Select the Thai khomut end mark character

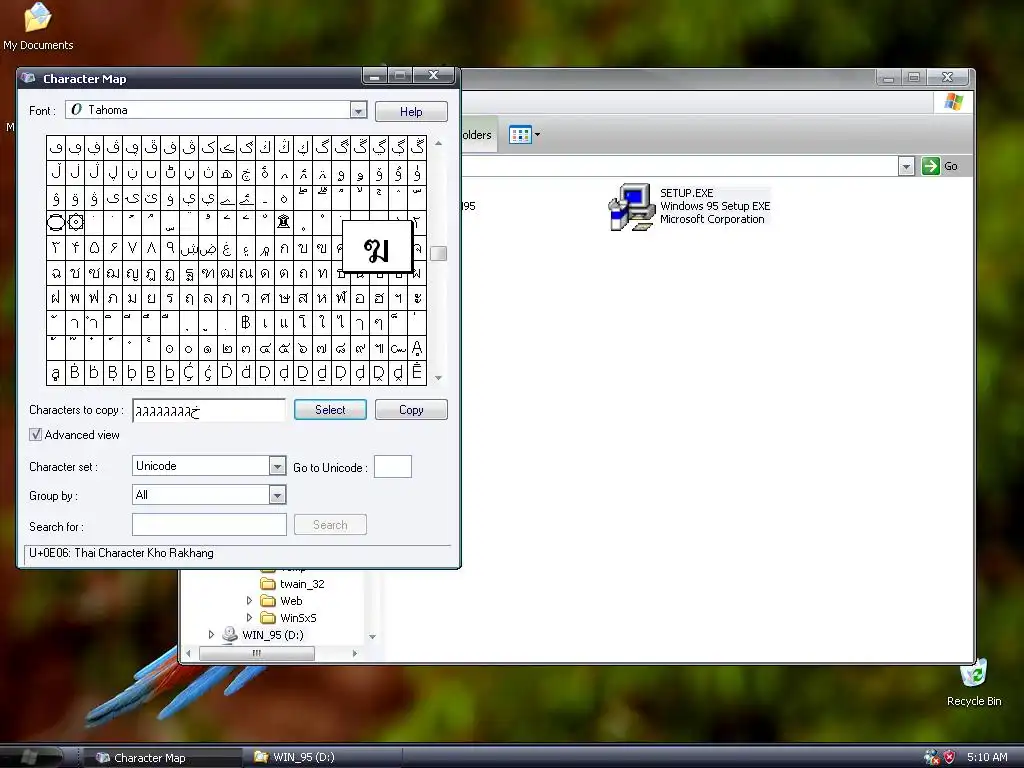398,348
